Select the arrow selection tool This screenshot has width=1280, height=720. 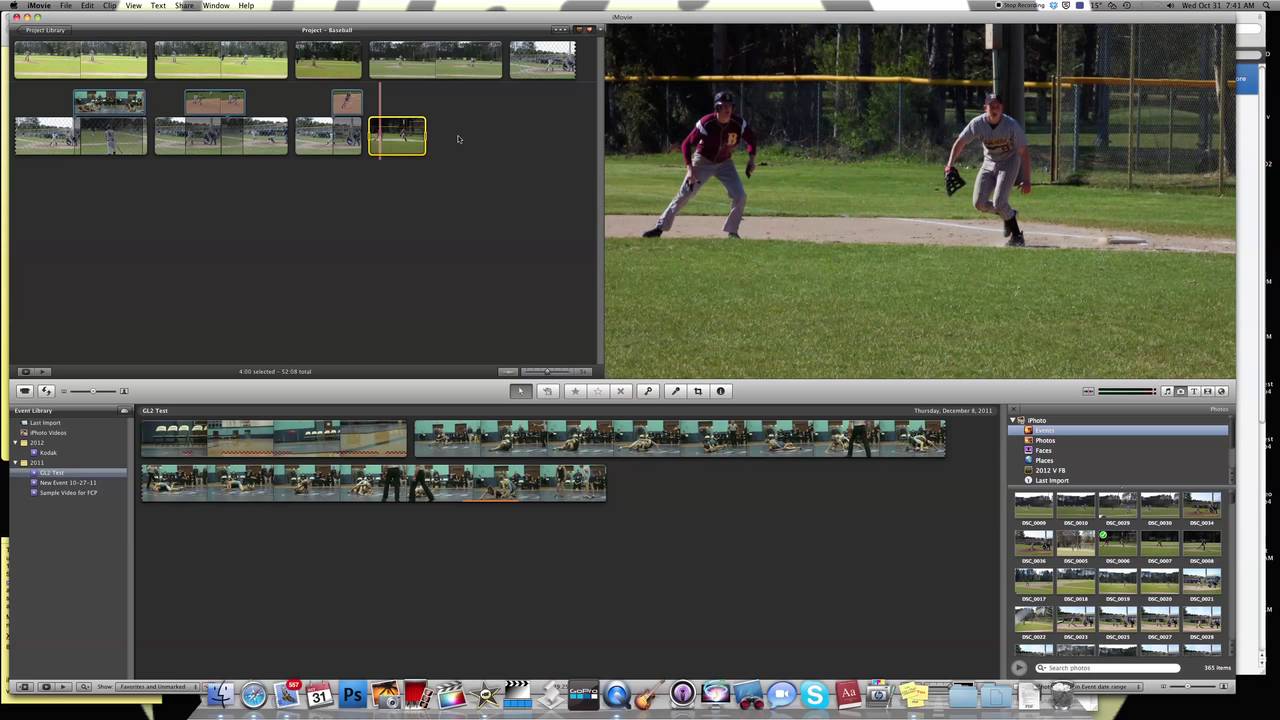pyautogui.click(x=521, y=391)
